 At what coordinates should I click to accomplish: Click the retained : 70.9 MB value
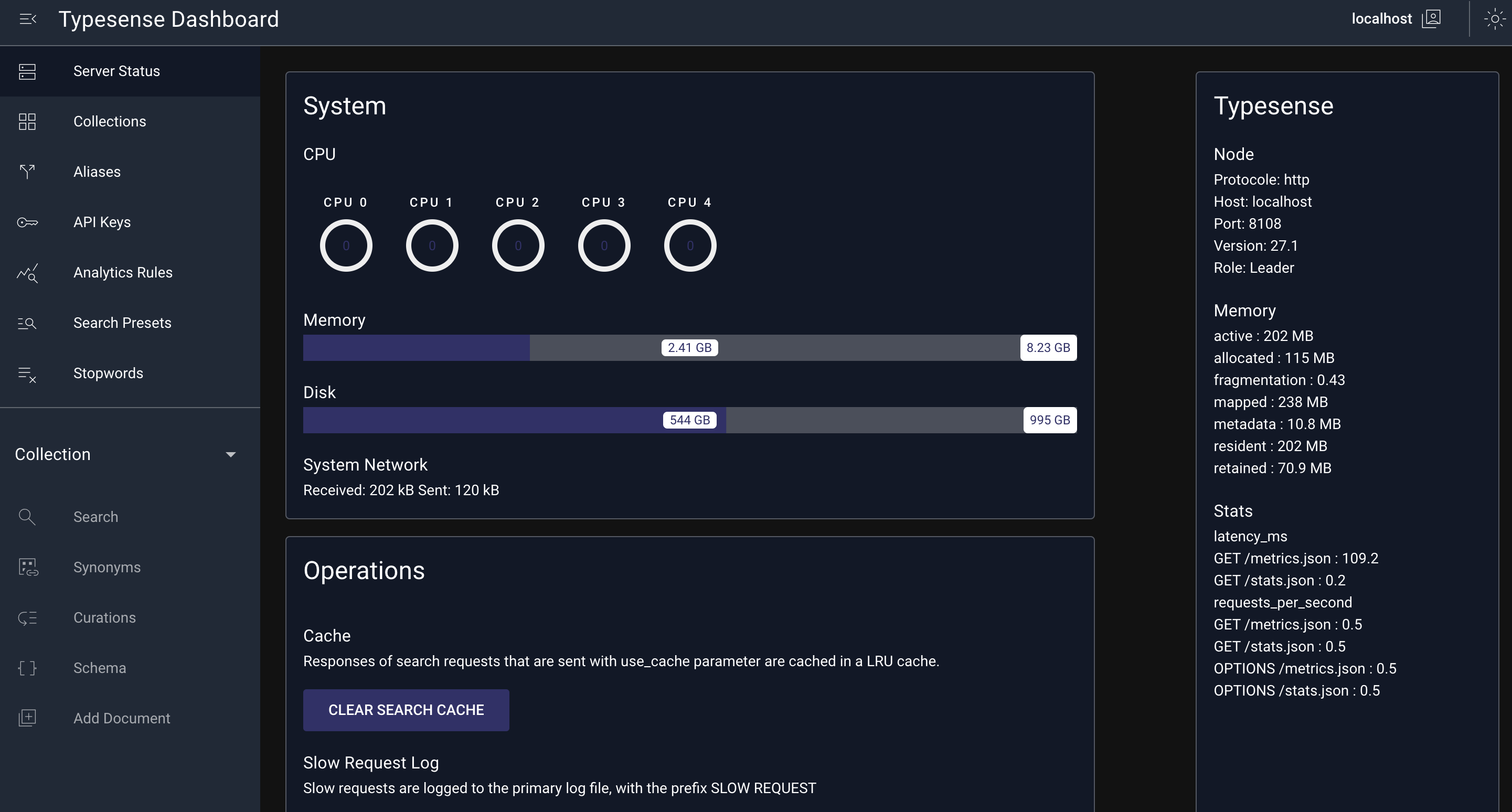tap(1273, 468)
